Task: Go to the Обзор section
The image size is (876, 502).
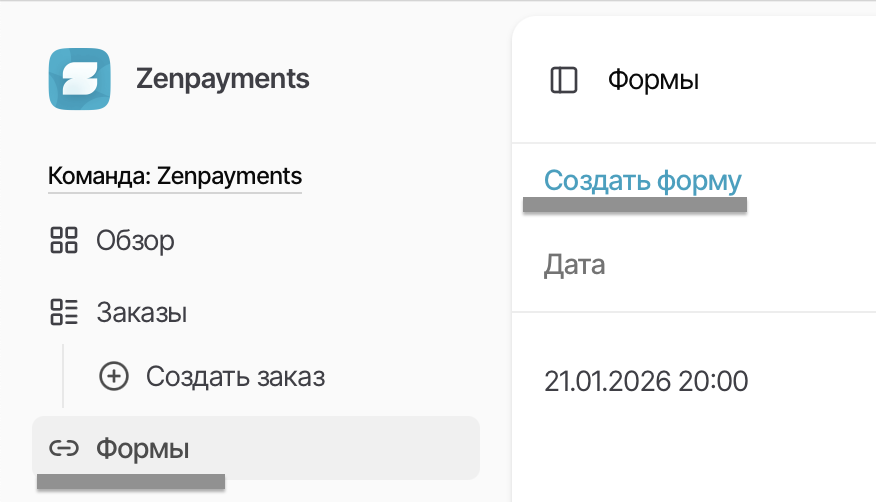Action: [x=135, y=240]
